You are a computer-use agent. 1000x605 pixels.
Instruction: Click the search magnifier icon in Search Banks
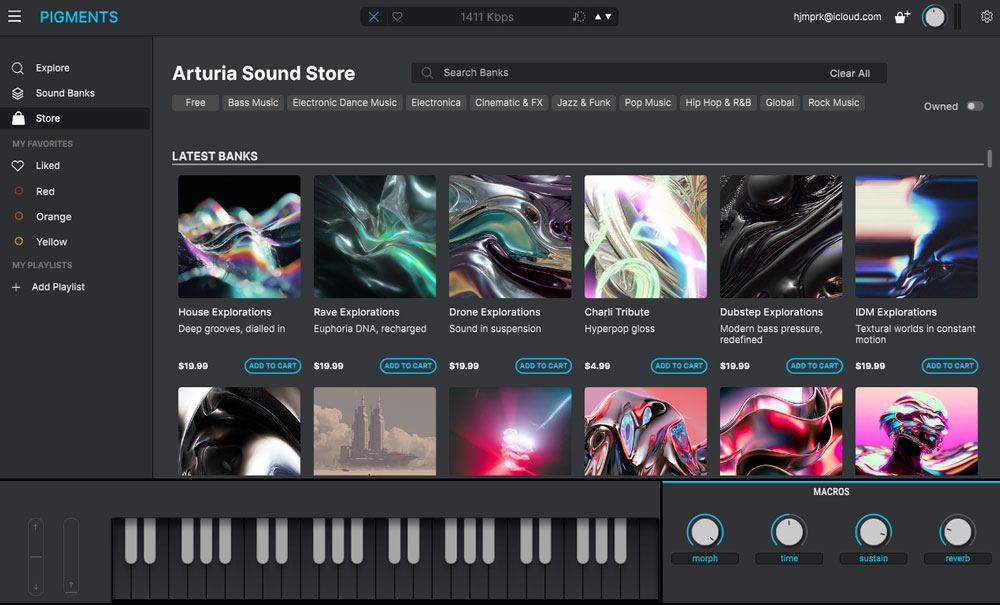coord(427,73)
